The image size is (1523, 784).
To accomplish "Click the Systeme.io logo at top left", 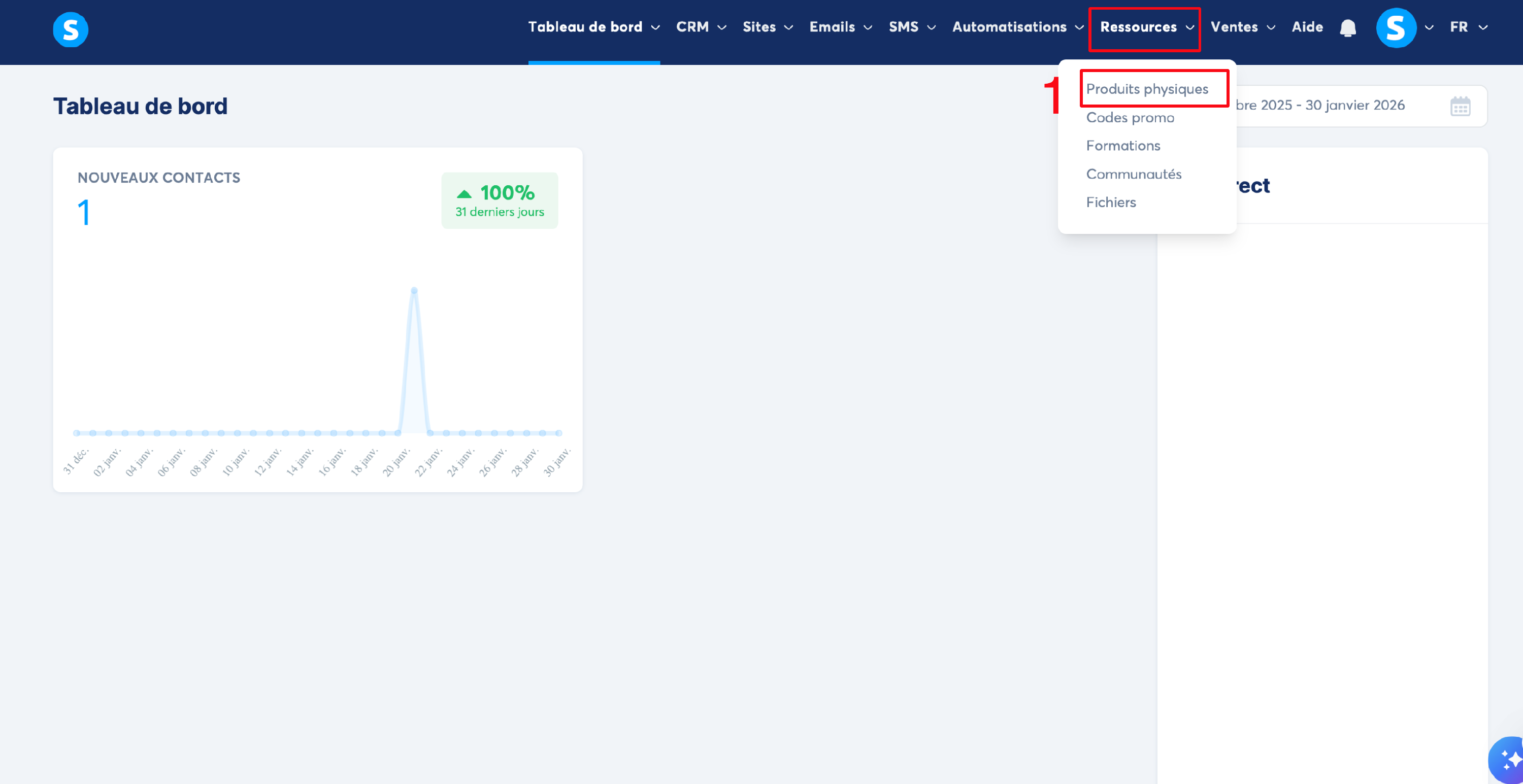I will point(71,29).
